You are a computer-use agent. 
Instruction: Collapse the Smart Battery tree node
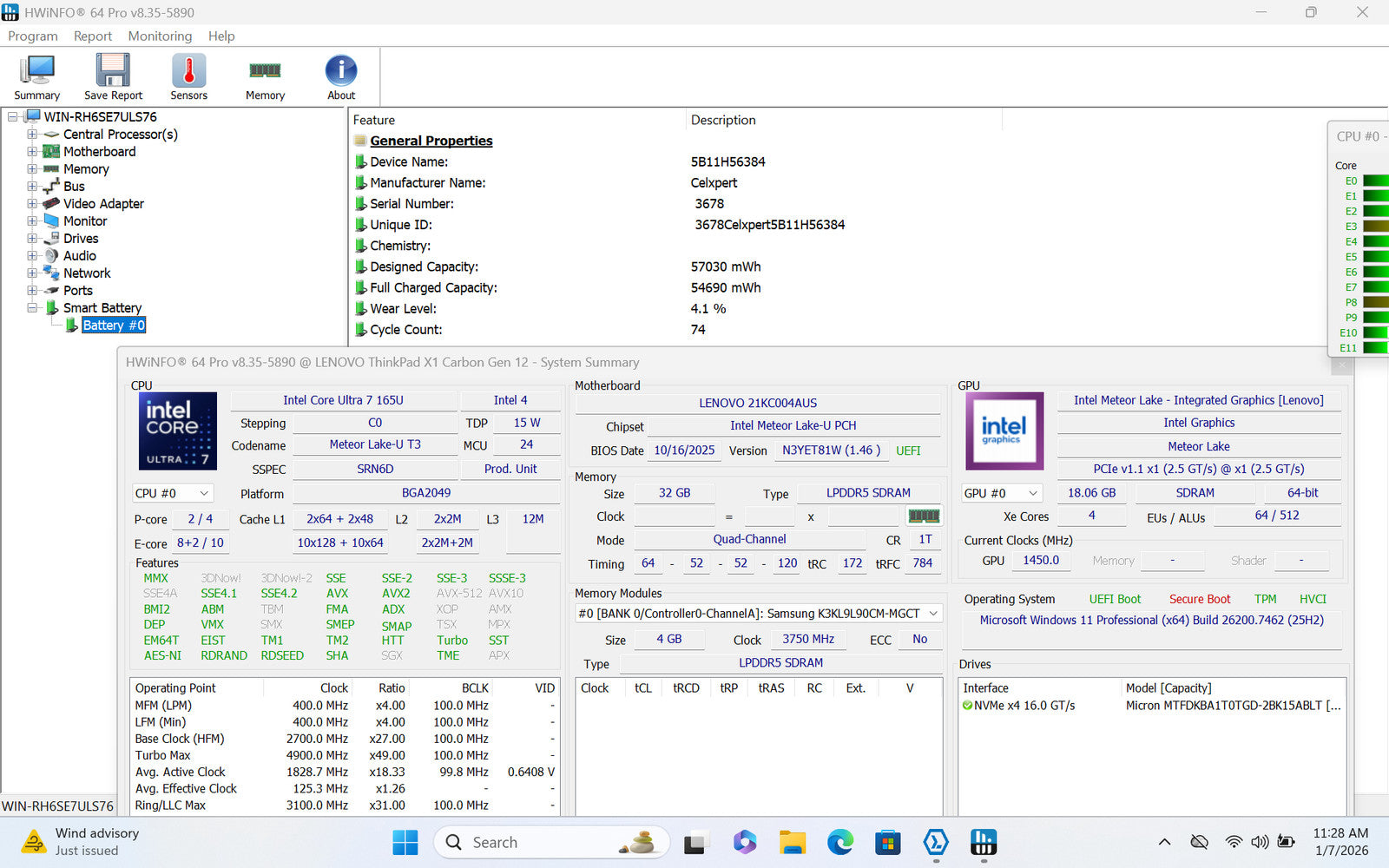pyautogui.click(x=32, y=308)
